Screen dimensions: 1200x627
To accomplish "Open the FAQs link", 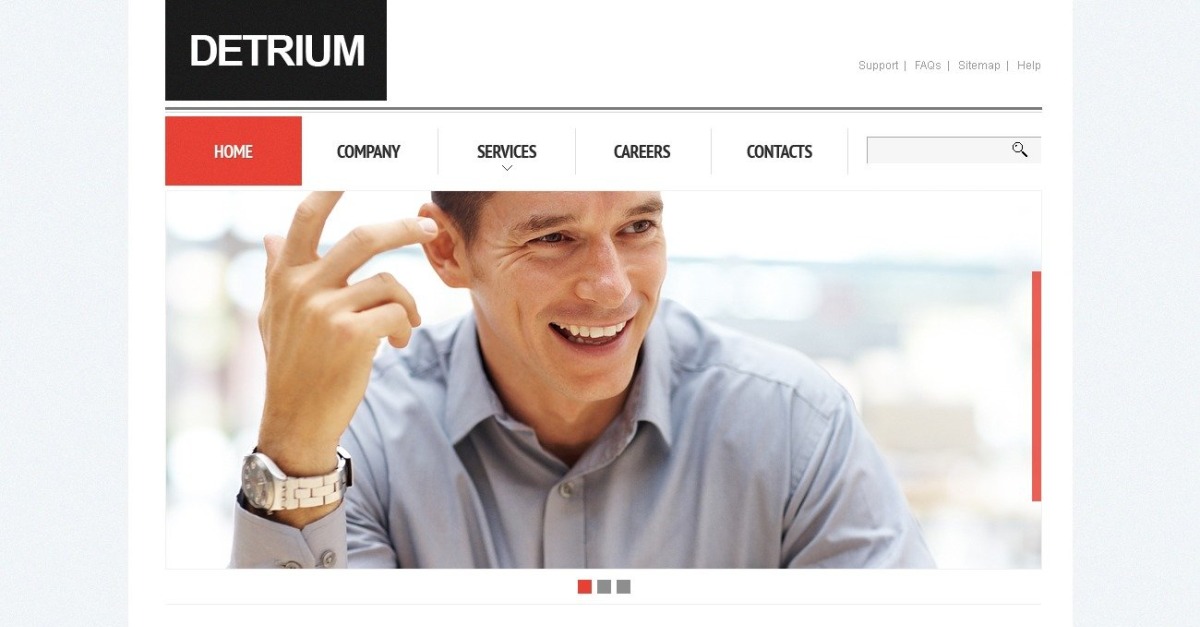I will pos(927,65).
